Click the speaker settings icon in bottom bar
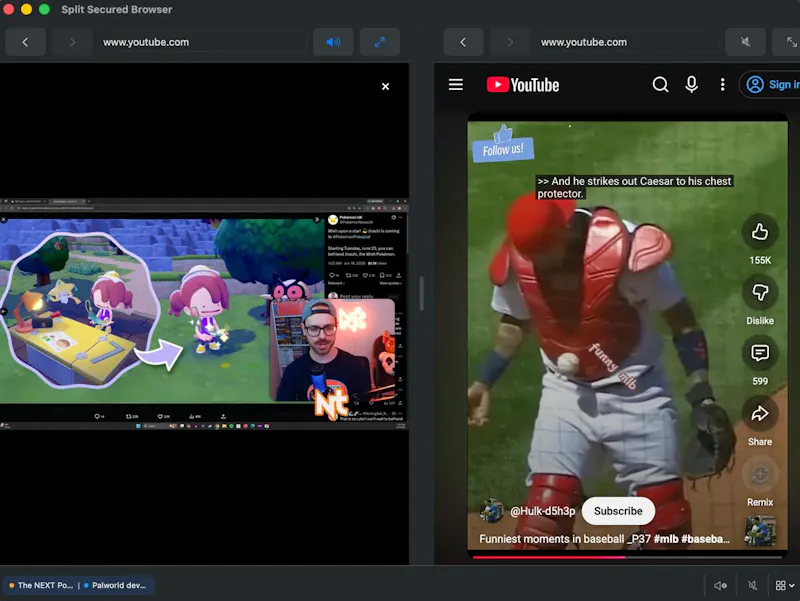Image resolution: width=800 pixels, height=601 pixels. [x=720, y=586]
